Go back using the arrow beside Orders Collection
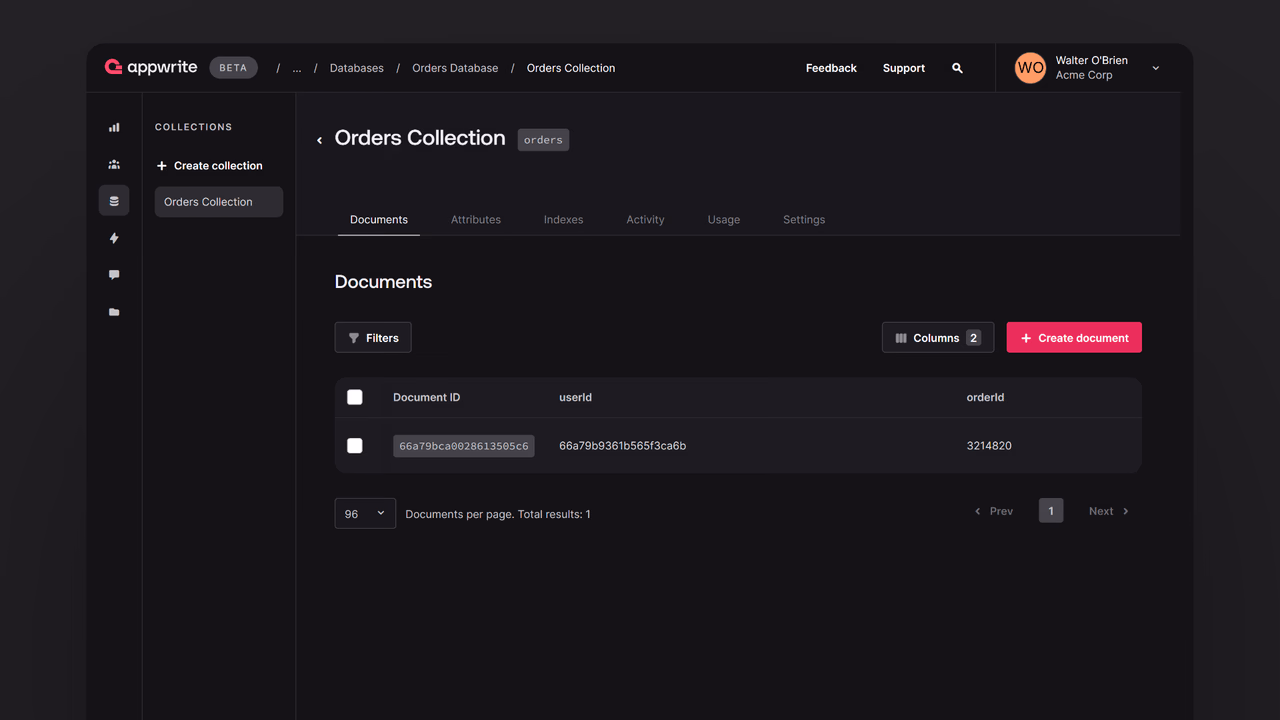Screen dimensions: 1280x720 pyautogui.click(x=319, y=140)
